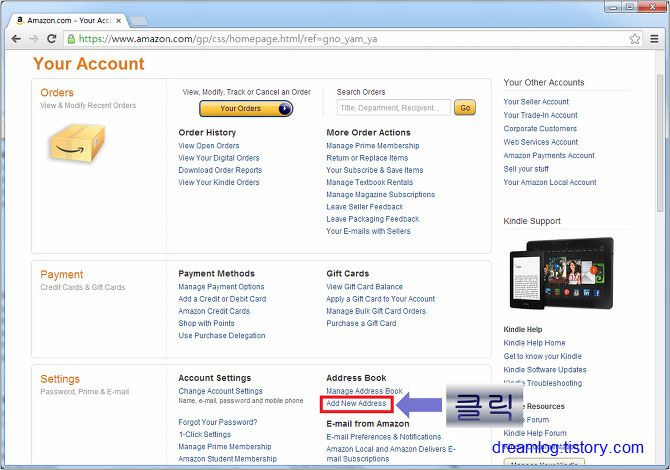This screenshot has width=670, height=470.
Task: Open Kindle Software Updates link
Action: click(545, 370)
